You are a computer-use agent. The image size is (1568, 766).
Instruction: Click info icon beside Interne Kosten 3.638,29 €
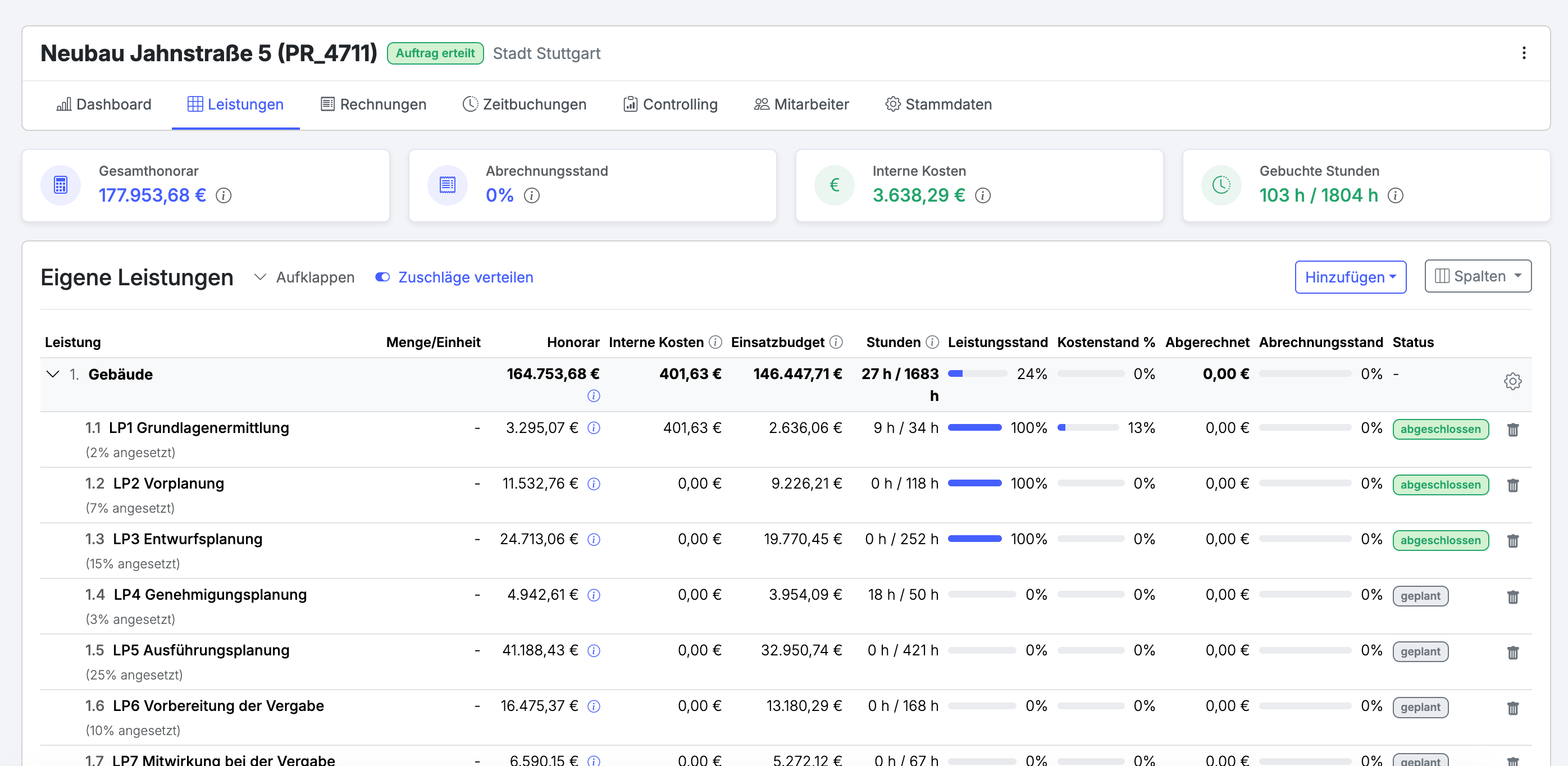[982, 195]
